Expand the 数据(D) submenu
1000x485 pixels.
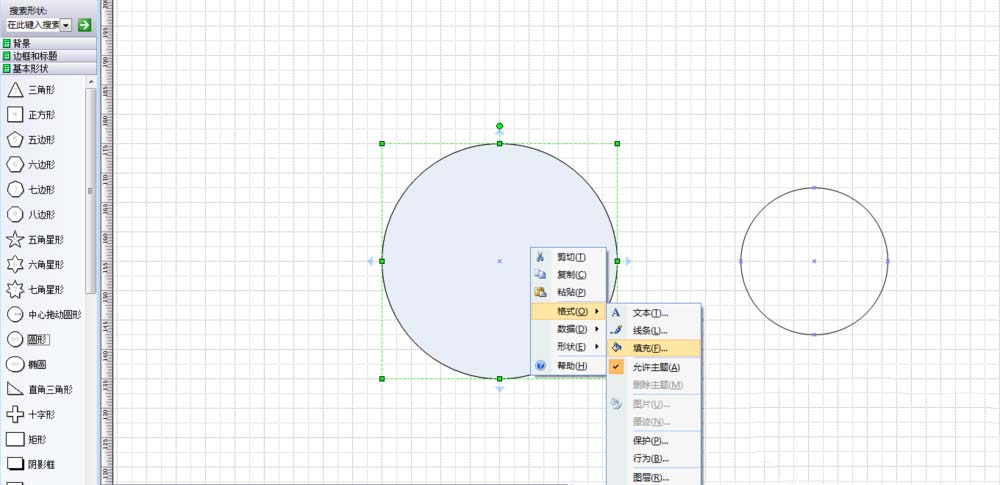click(x=572, y=329)
